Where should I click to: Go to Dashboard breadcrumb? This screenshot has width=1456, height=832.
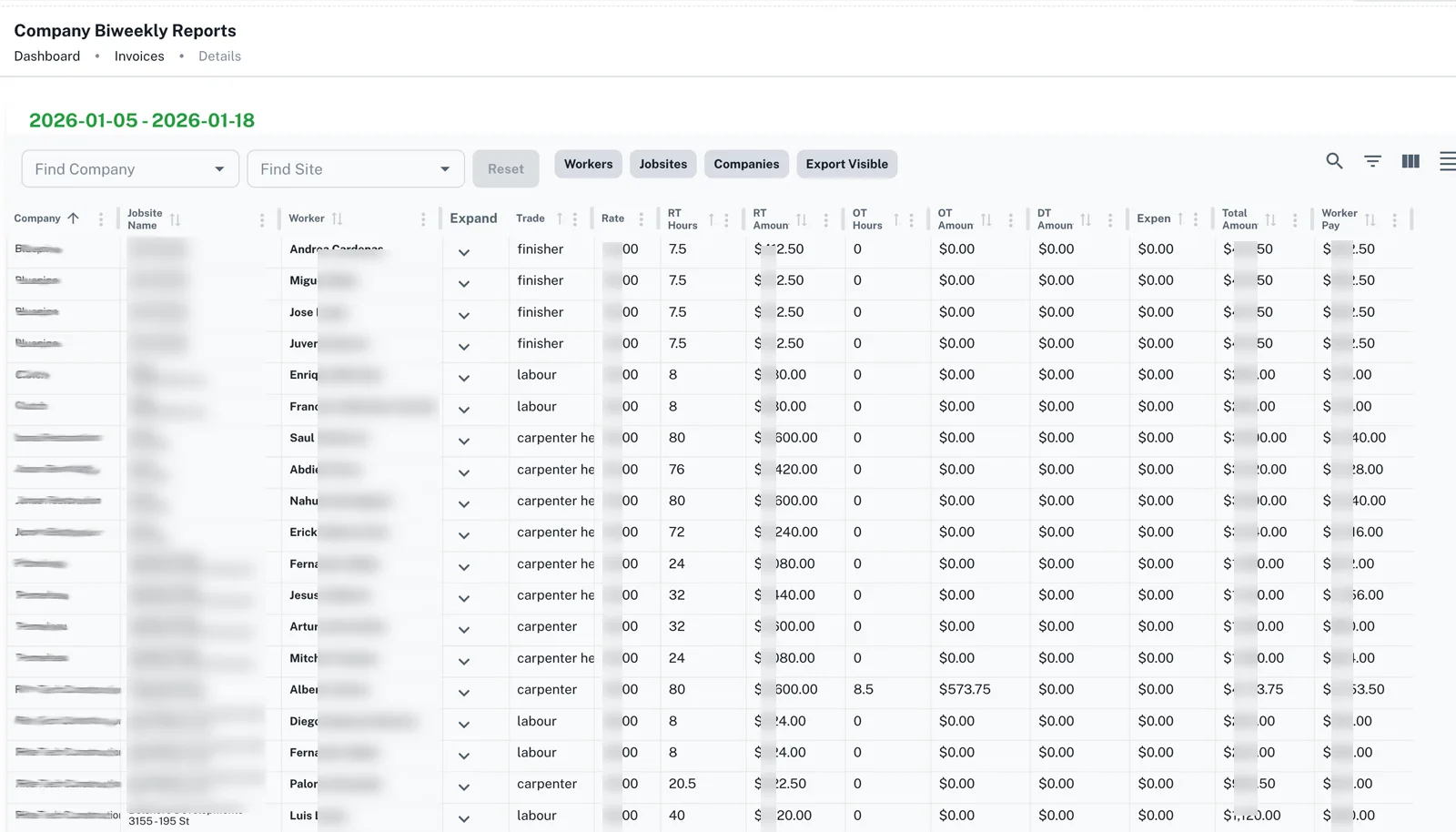click(47, 56)
